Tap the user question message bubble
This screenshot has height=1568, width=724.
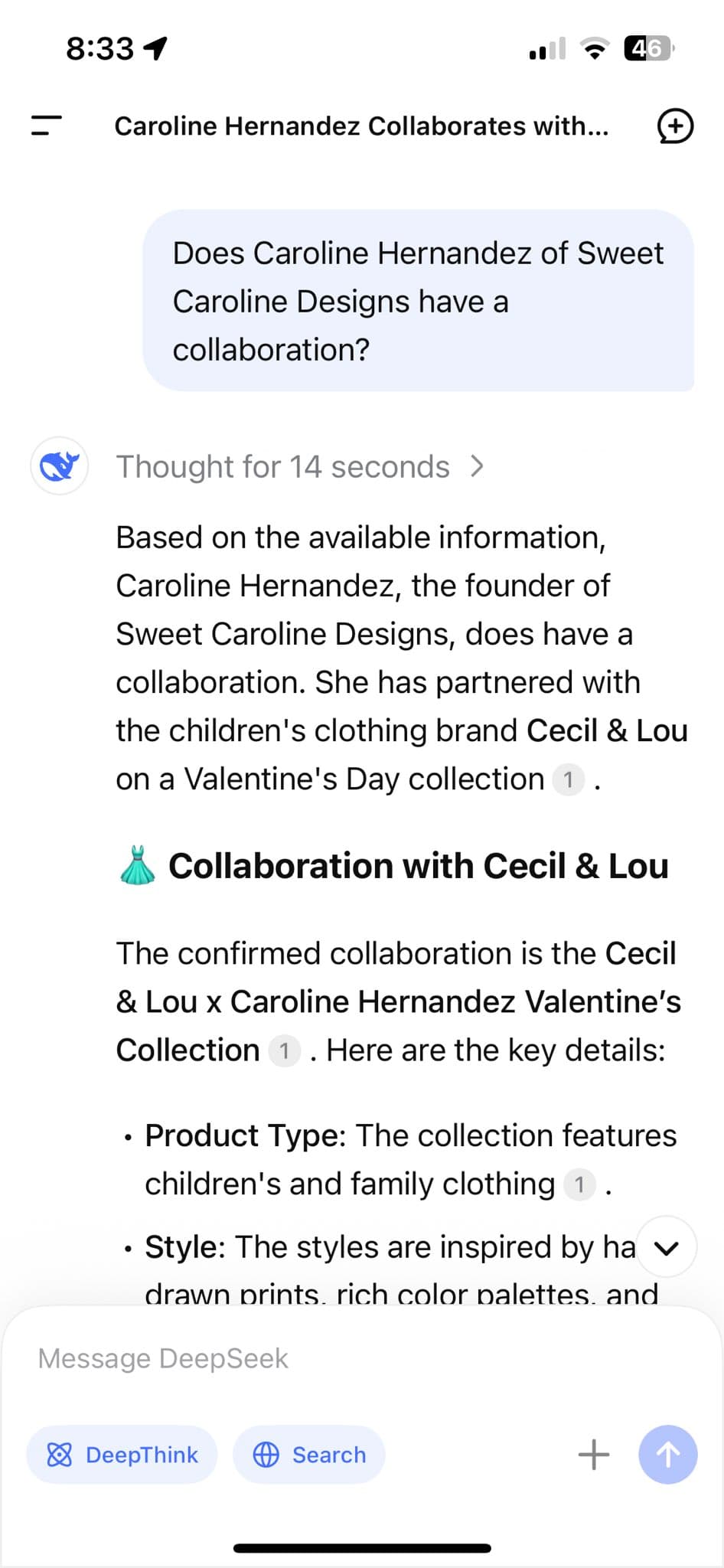[x=418, y=301]
